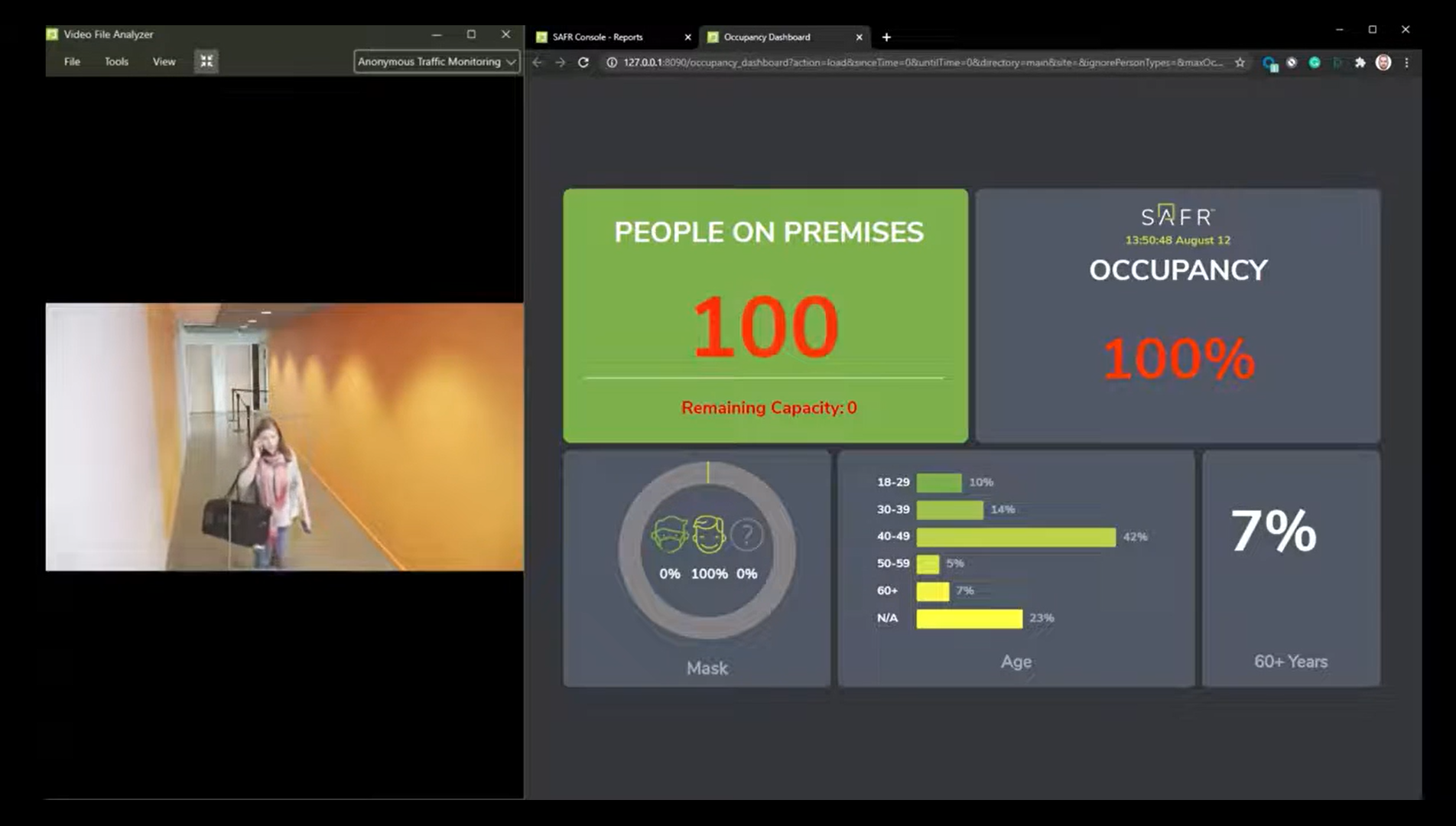
Task: Open the View menu
Action: tap(164, 61)
